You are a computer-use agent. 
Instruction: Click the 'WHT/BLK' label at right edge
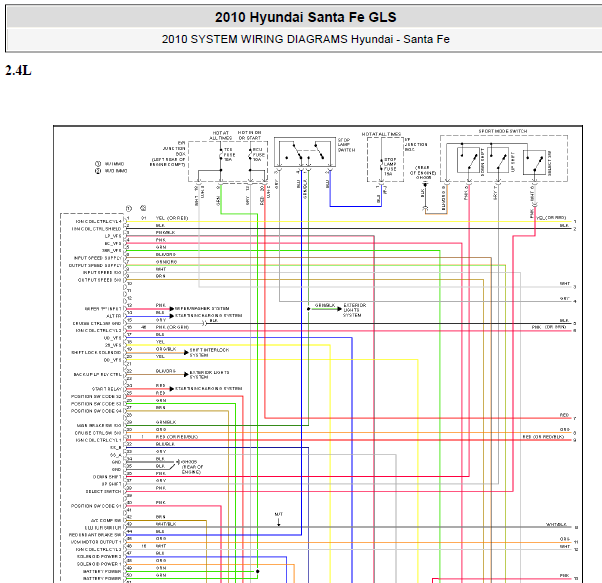pos(556,525)
